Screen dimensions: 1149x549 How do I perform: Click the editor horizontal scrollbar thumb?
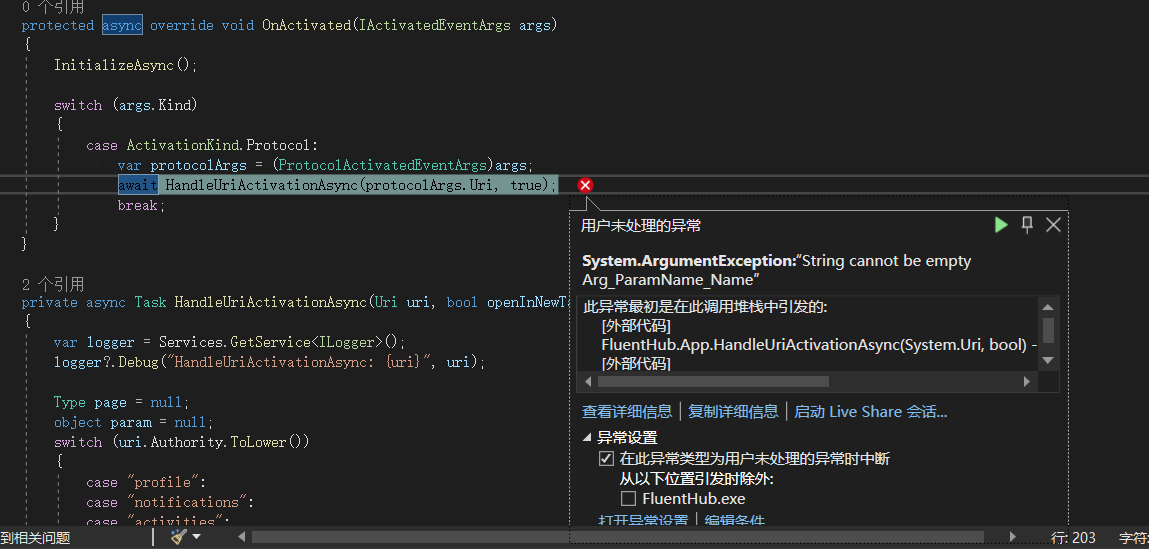tap(618, 537)
